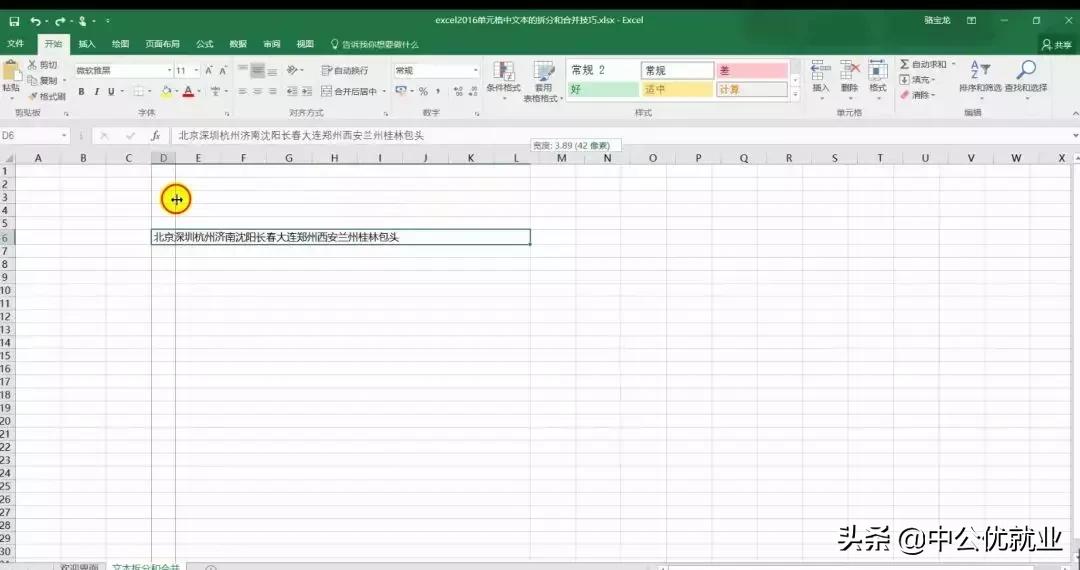The height and width of the screenshot is (570, 1080).
Task: Open the 数据 (Data) ribbon tab
Action: [238, 44]
